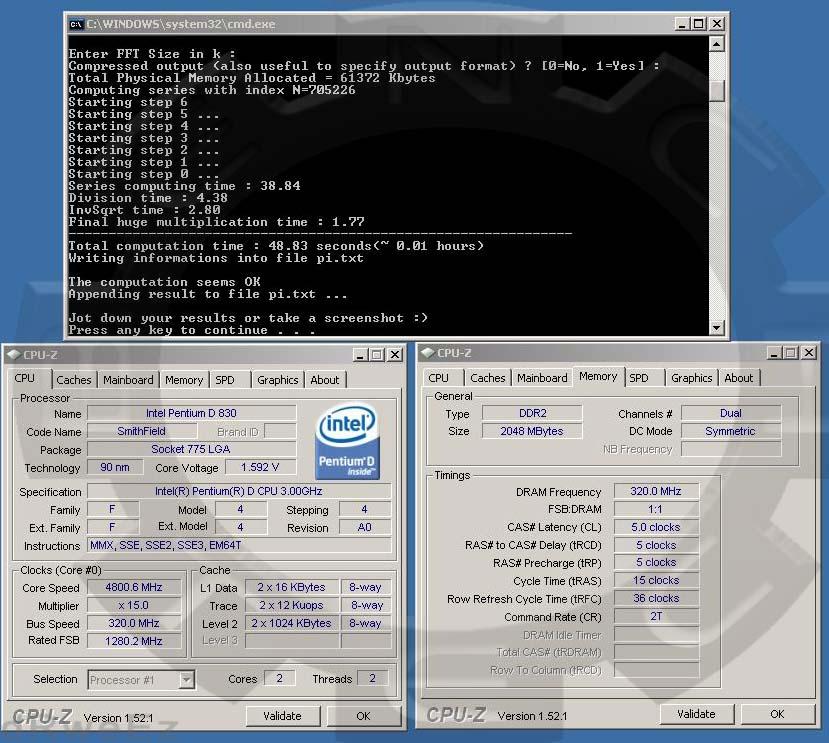Viewport: 829px width, 743px height.
Task: Click the Package value Socket 775 LGA
Action: (191, 449)
